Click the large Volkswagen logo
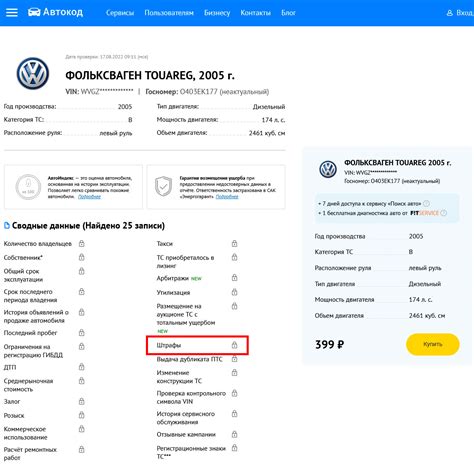Screen dimensions: 474x467 point(33,74)
